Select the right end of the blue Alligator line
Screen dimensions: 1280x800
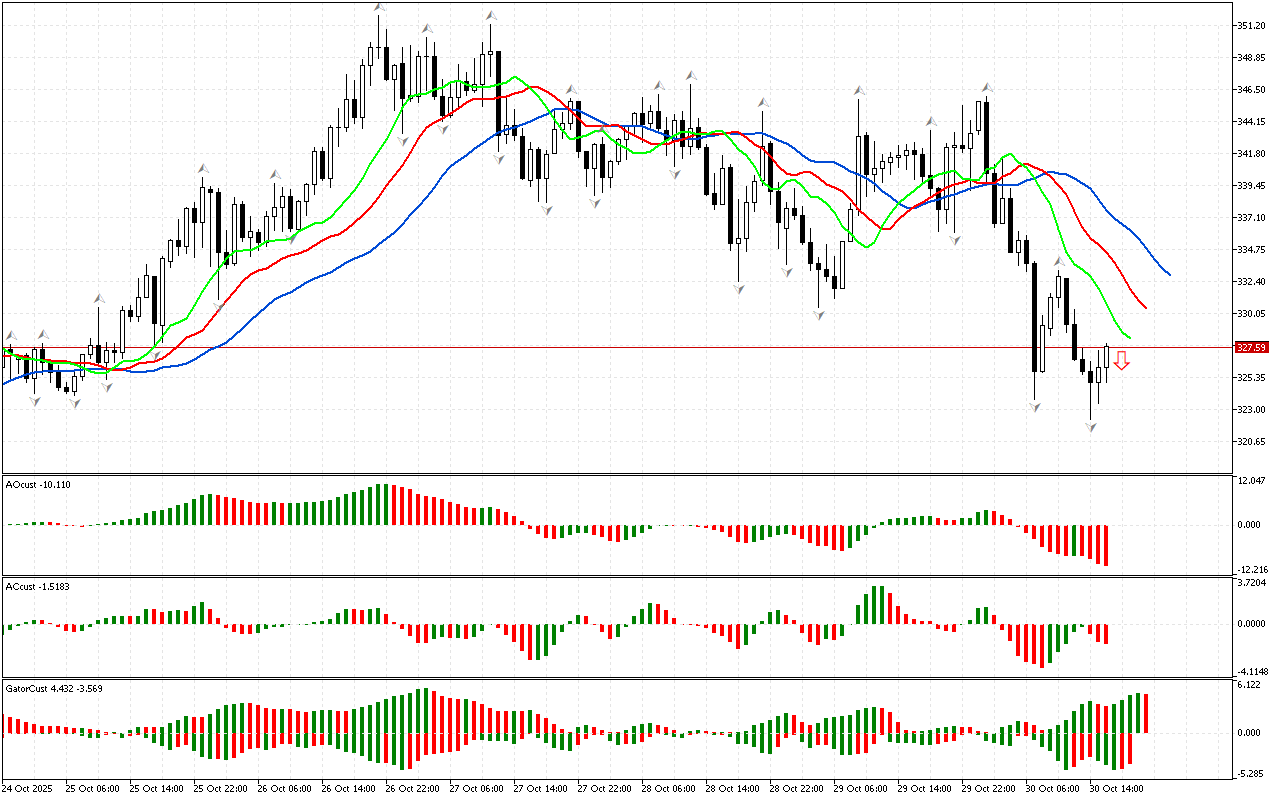tap(1169, 274)
